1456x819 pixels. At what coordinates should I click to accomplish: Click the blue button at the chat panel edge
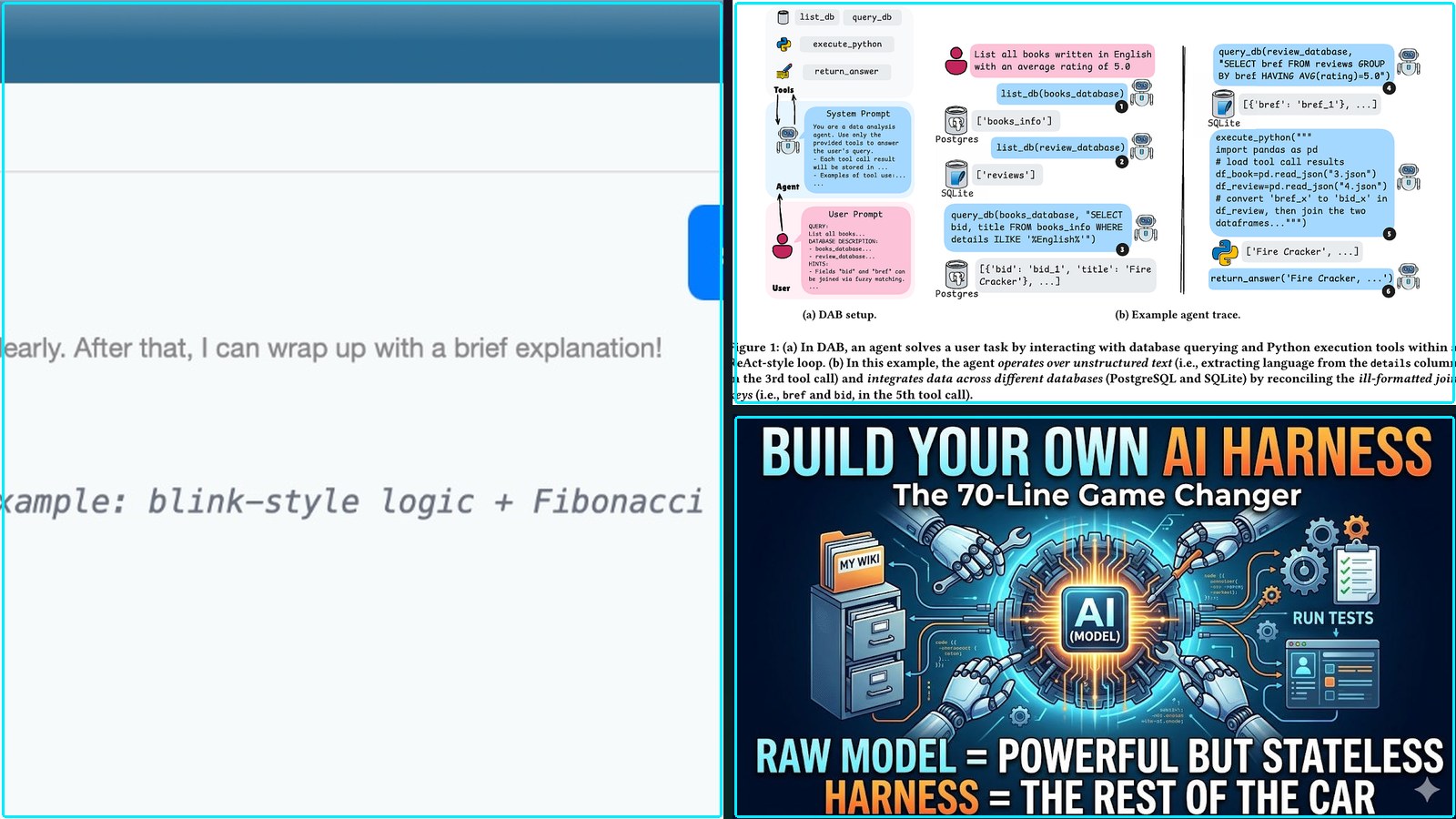tap(704, 252)
